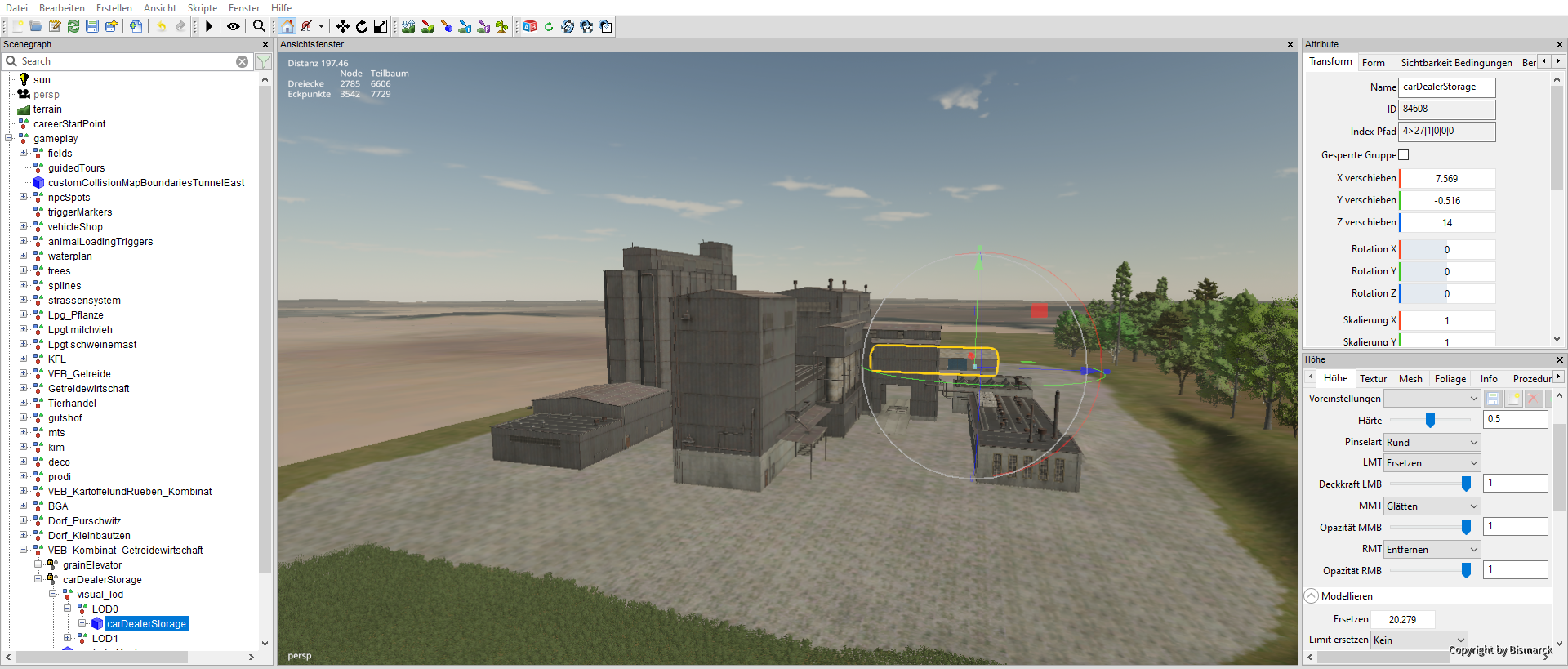Activate the terrain sculpt mode icon
This screenshot has width=1568, height=669.
tap(408, 26)
